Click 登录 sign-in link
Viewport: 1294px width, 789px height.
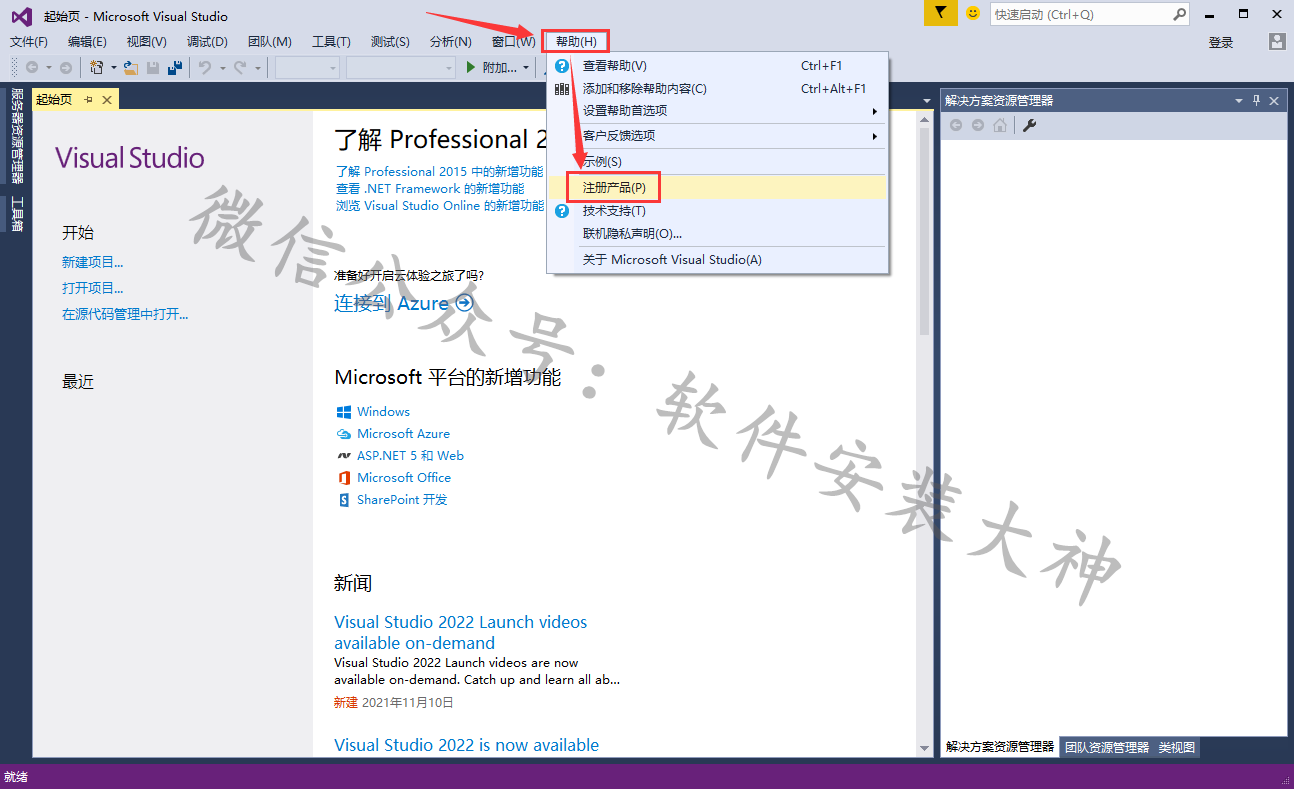[1221, 42]
